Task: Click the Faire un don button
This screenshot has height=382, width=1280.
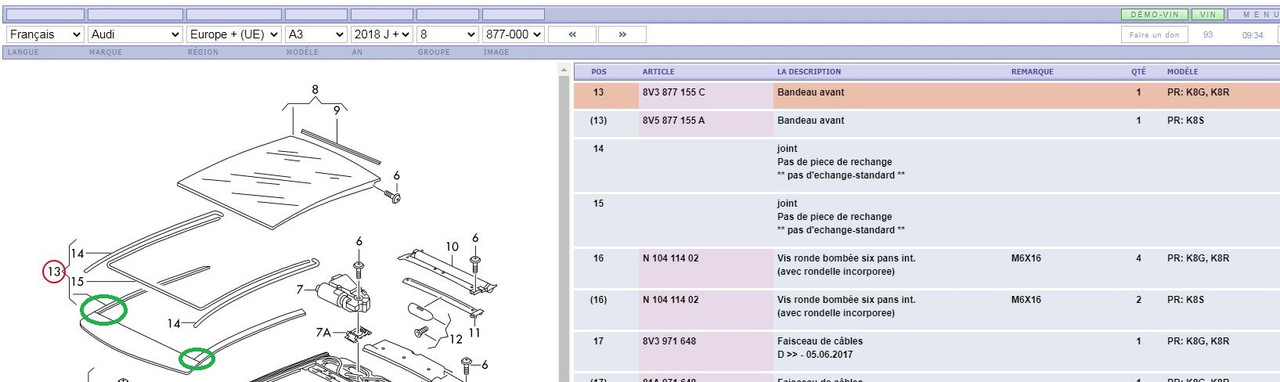Action: tap(1153, 34)
